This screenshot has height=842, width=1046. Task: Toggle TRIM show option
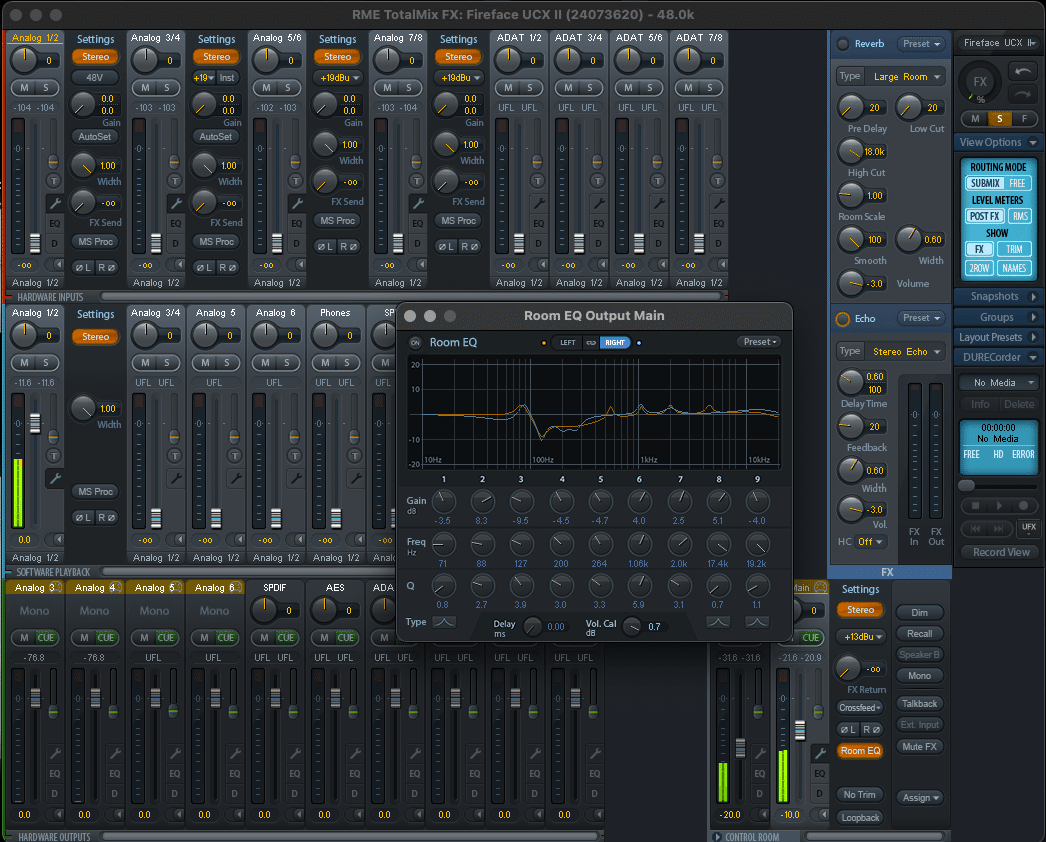click(x=1014, y=250)
